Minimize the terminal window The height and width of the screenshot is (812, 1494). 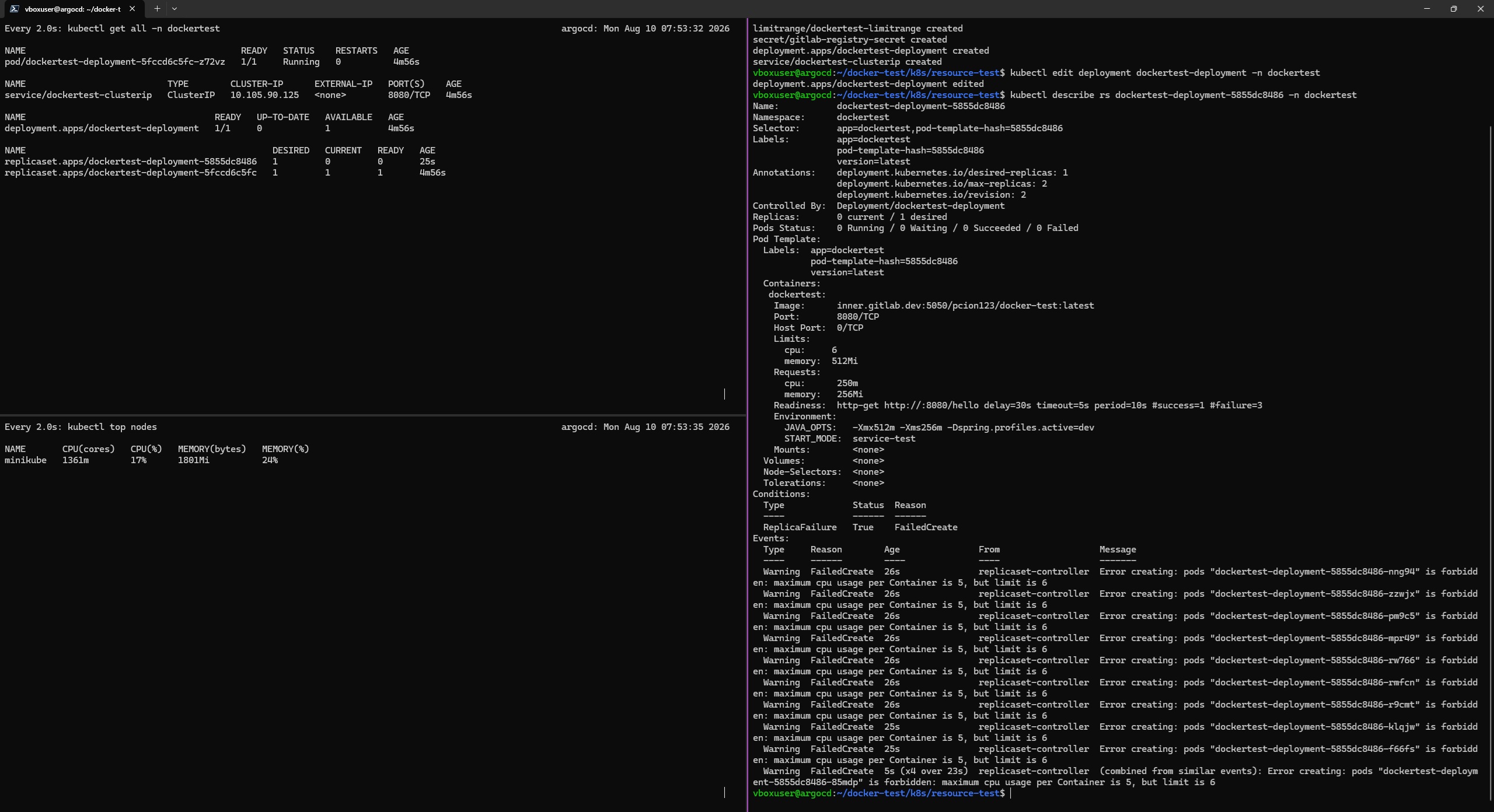coord(1427,9)
